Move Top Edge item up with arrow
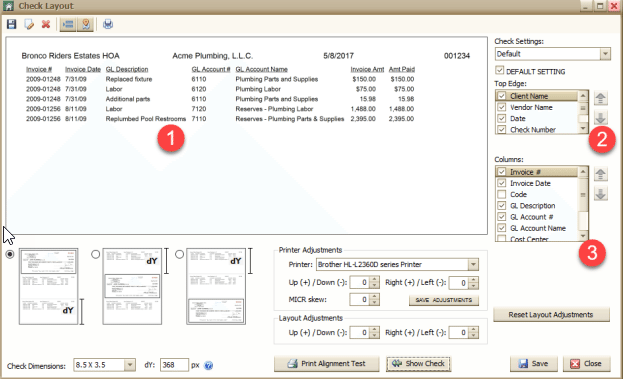This screenshot has height=379, width=623. coord(600,98)
